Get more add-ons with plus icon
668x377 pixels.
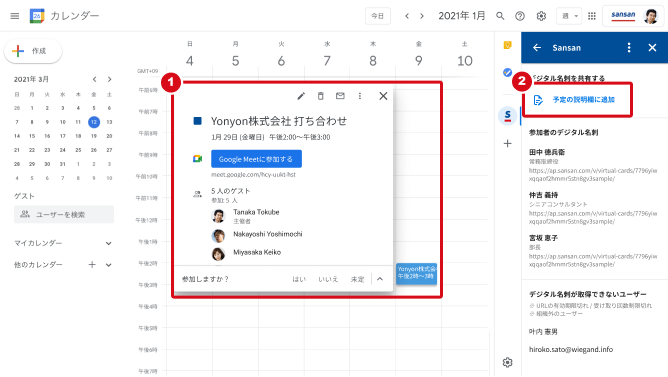click(507, 143)
